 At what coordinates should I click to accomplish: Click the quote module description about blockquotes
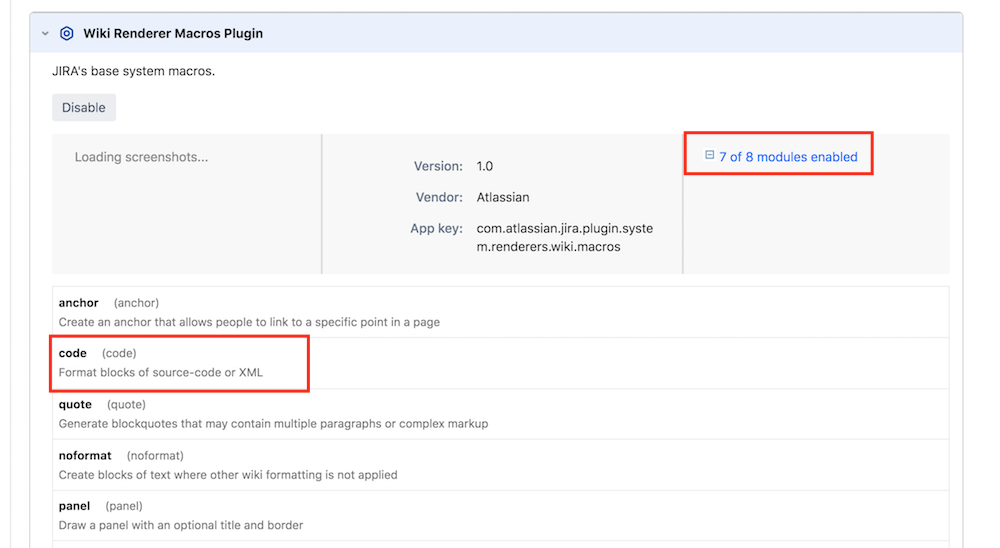[274, 424]
